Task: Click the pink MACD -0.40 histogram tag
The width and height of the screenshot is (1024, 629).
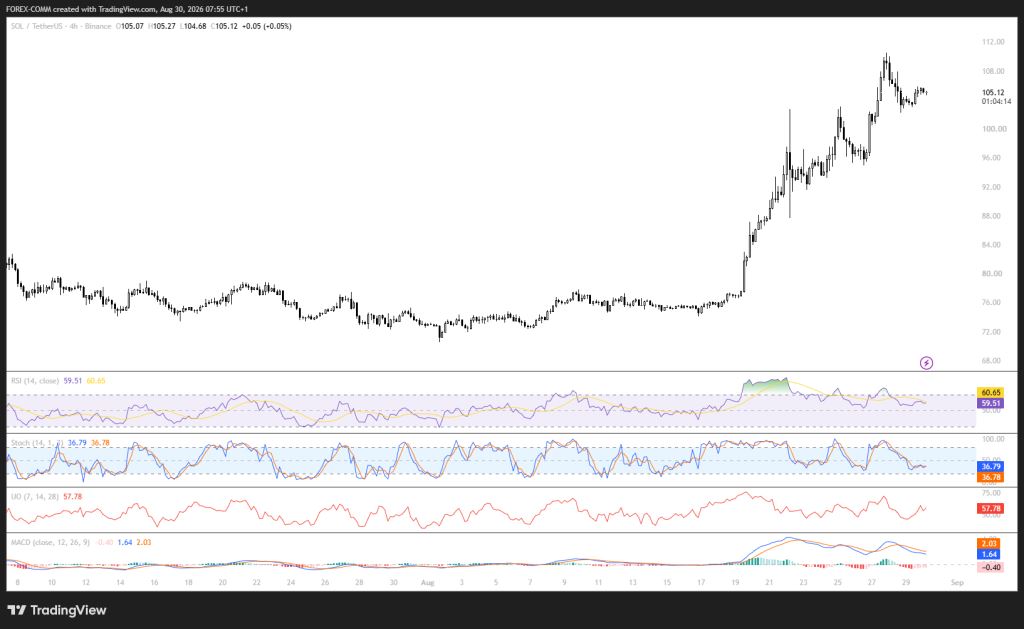Action: [990, 567]
